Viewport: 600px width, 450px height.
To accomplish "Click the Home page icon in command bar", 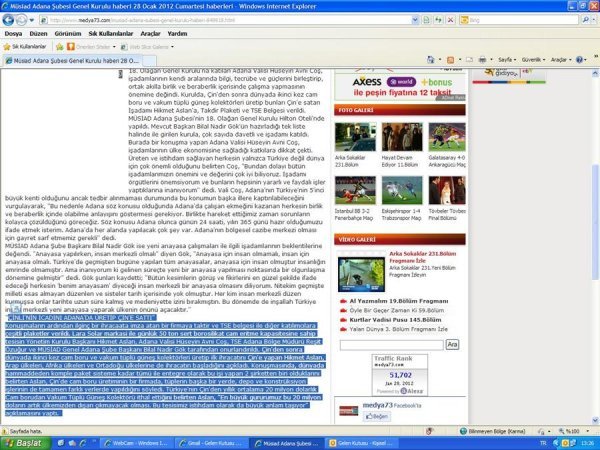I will 430,60.
